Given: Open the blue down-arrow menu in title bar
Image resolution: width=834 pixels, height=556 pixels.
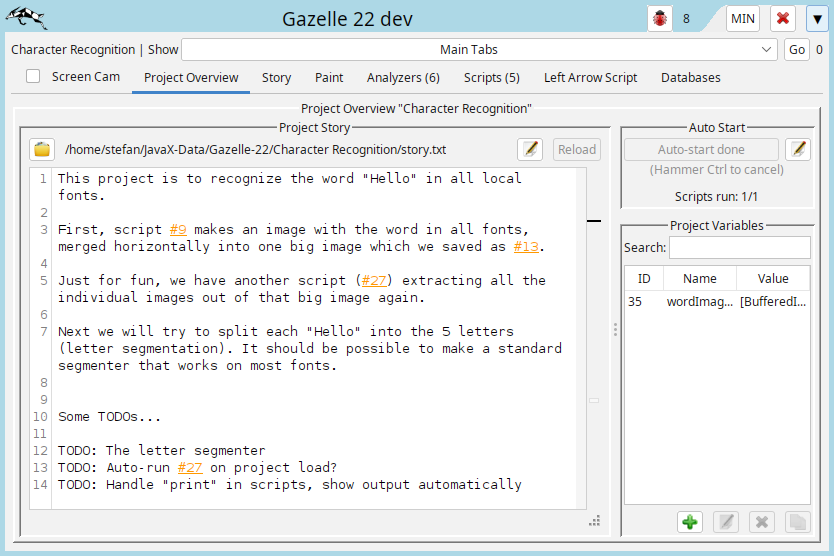Looking at the screenshot, I should pyautogui.click(x=817, y=19).
